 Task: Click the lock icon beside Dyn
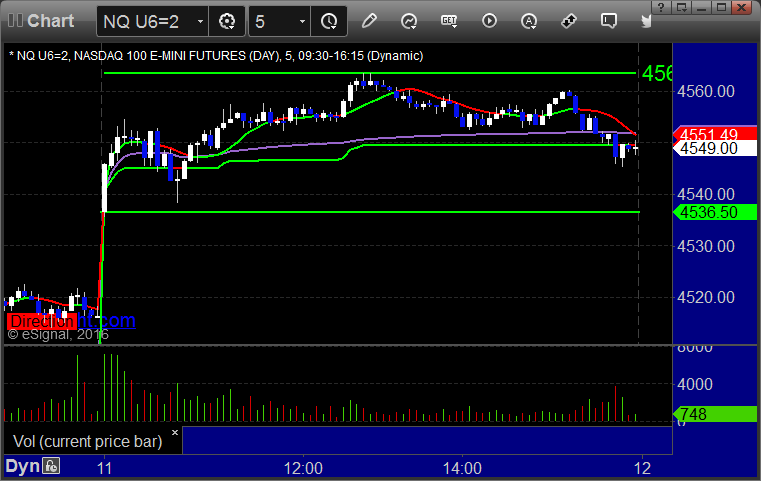51,466
